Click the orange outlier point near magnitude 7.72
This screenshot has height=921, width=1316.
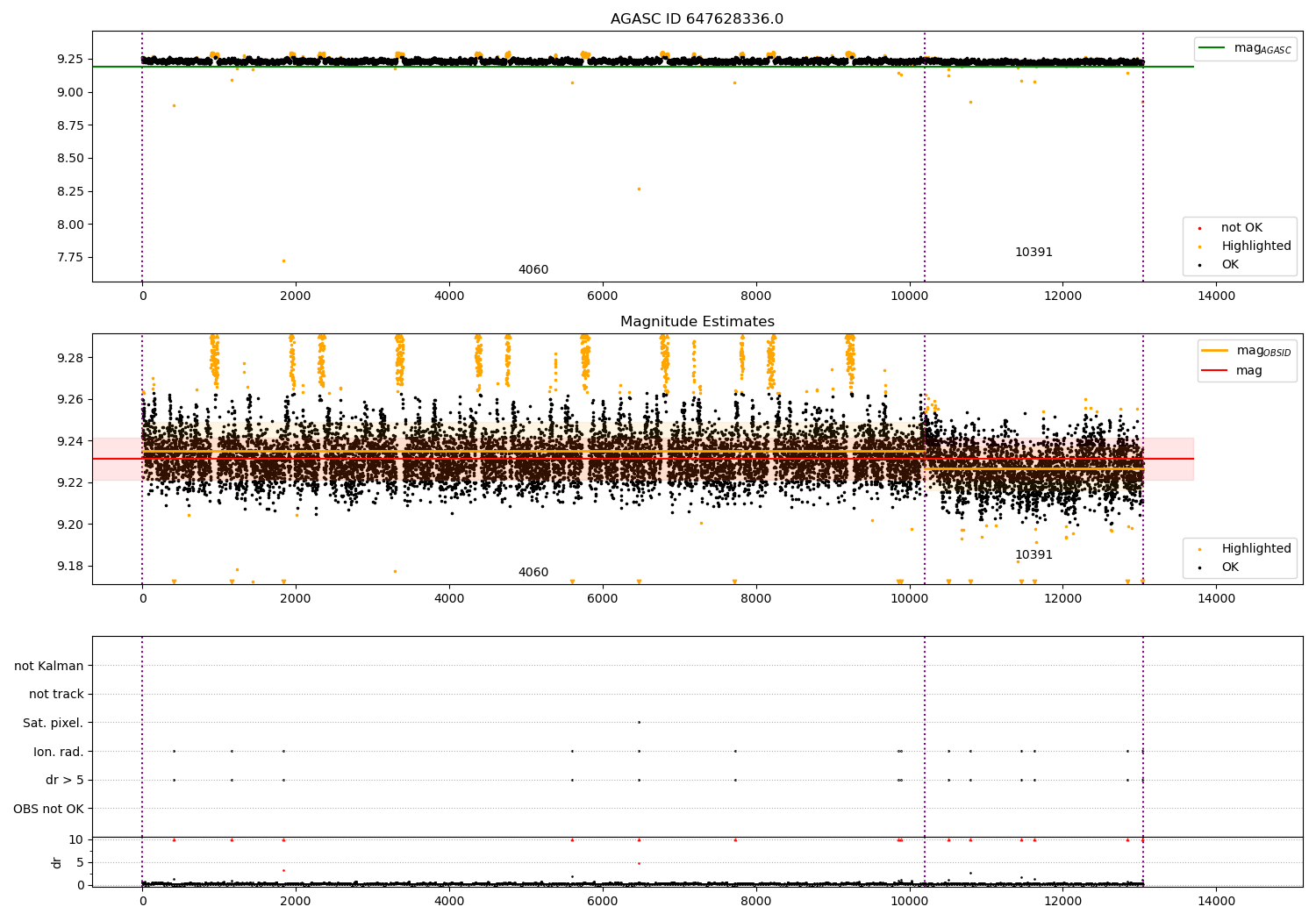(x=283, y=261)
